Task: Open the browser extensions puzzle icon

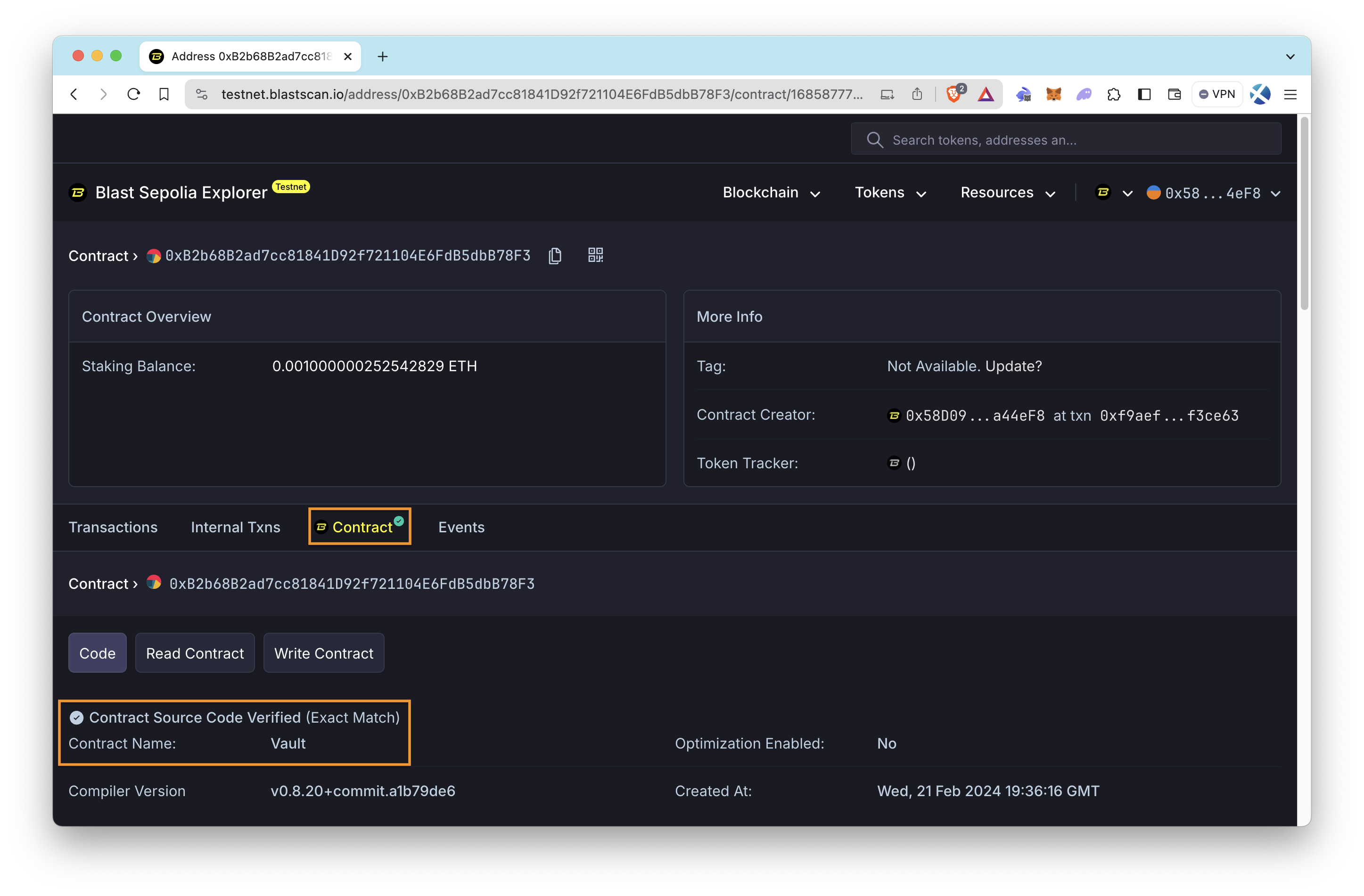Action: point(1114,94)
